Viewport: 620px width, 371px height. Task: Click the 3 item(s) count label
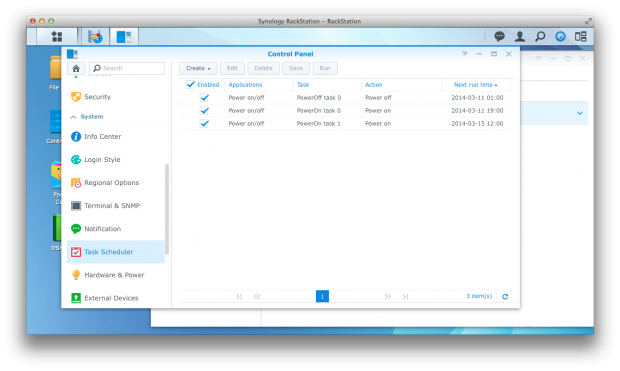[479, 296]
